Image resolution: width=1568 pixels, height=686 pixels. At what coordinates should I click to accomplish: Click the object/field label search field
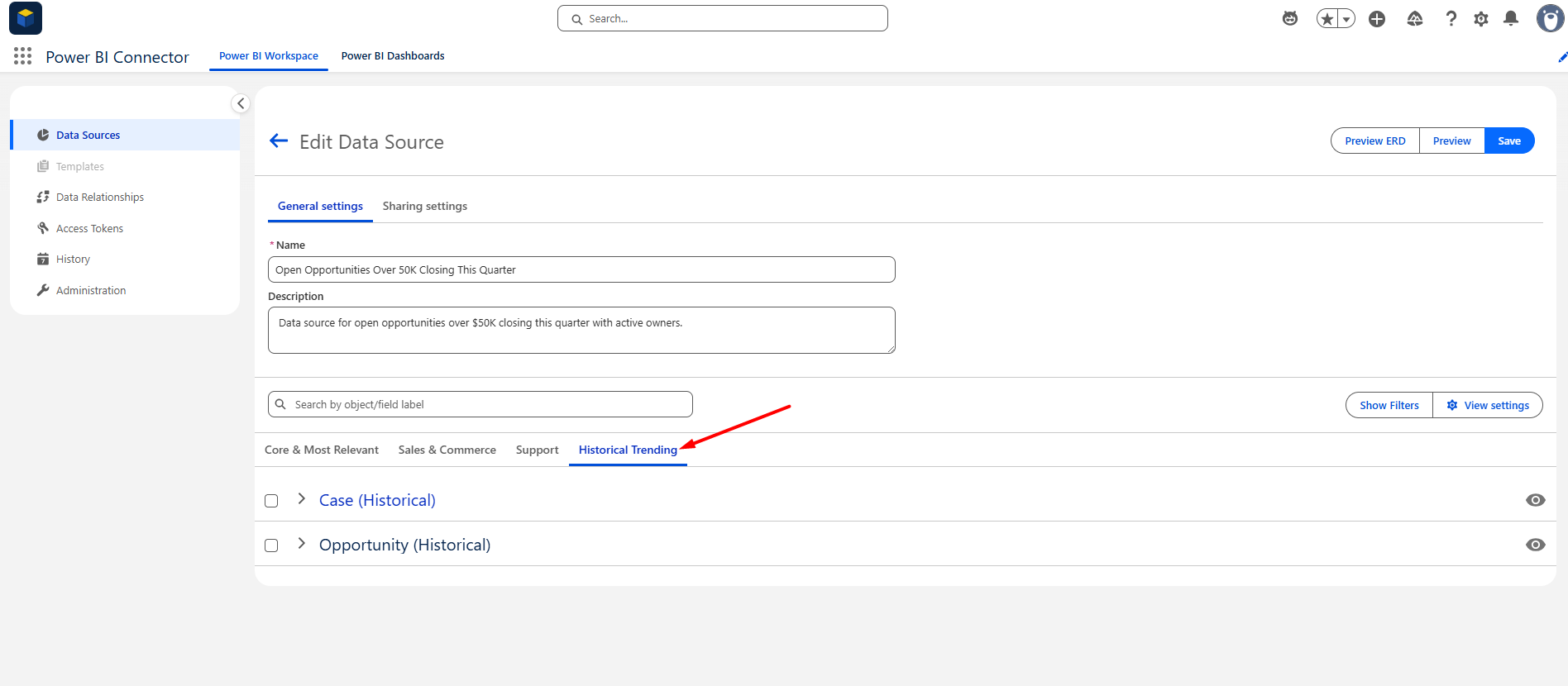[480, 404]
